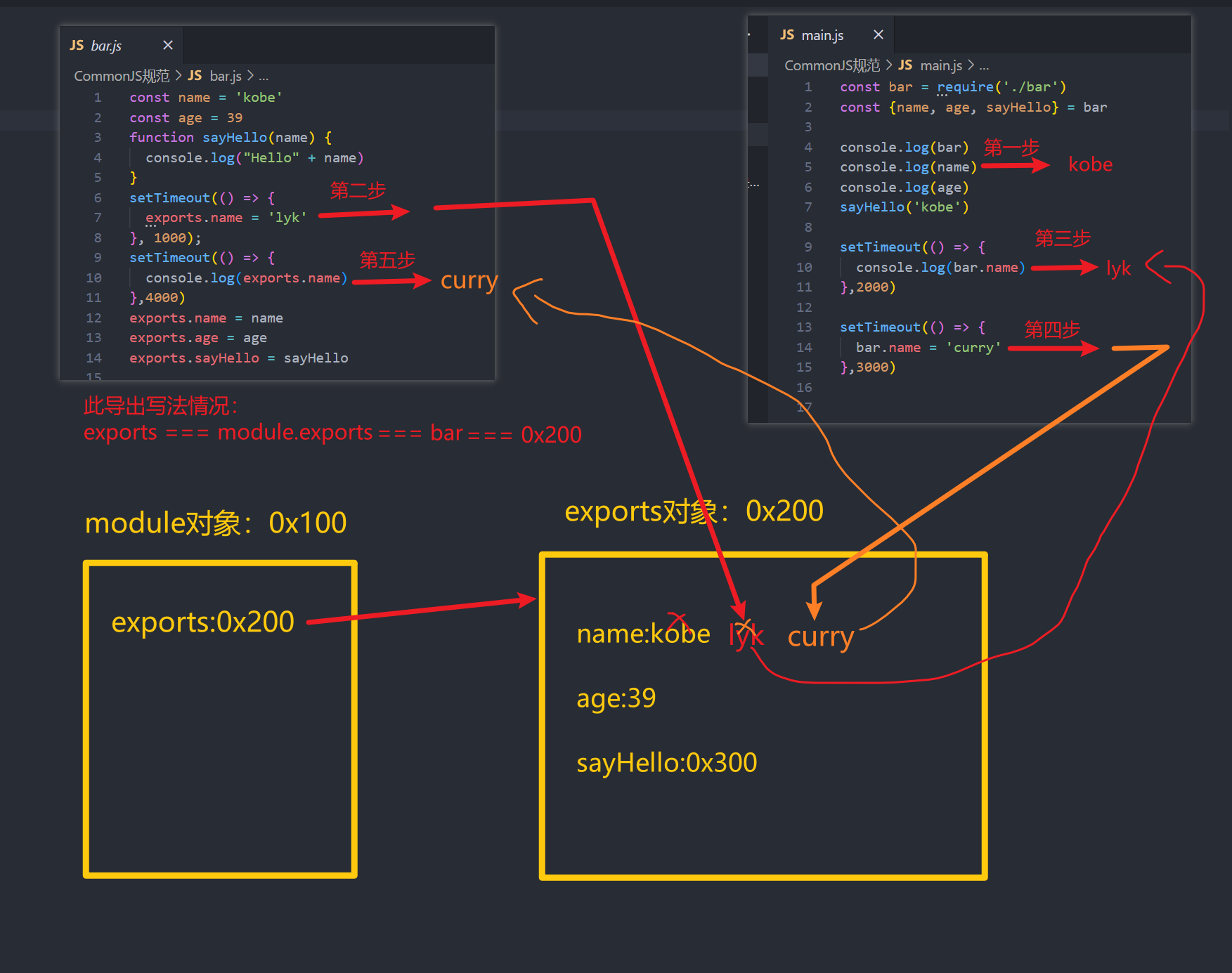The image size is (1232, 973).
Task: Click line number 13 in main.js gutter
Action: (x=804, y=327)
